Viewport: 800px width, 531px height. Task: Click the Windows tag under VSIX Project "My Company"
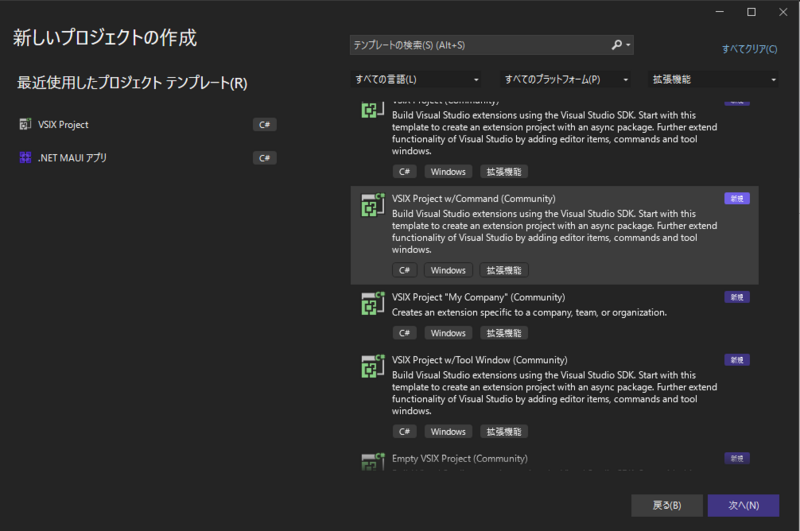(448, 333)
